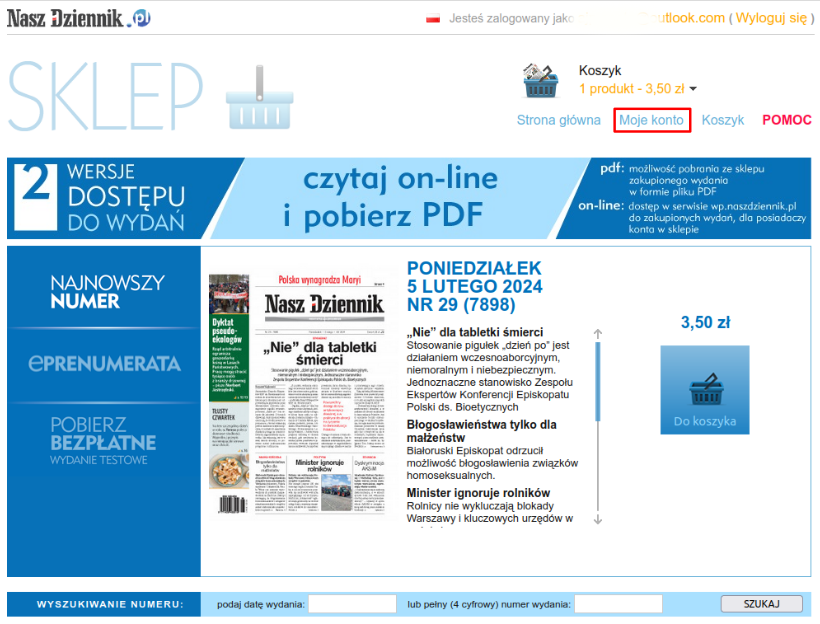
Task: Focus the 4-digit issue number input
Action: (x=618, y=604)
